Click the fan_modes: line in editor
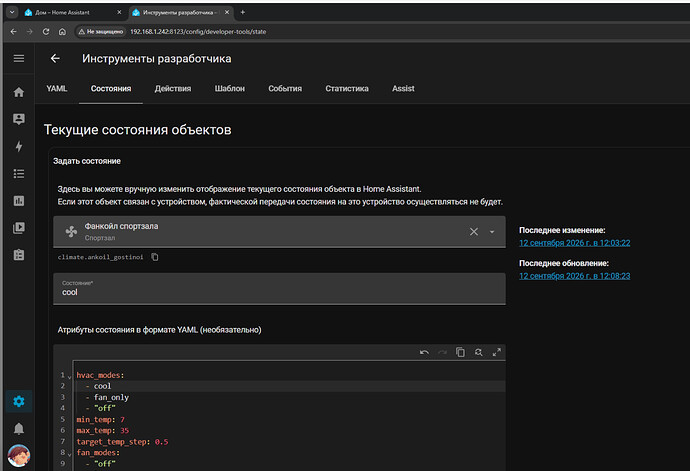Viewport: 690px width, 471px height. point(98,453)
